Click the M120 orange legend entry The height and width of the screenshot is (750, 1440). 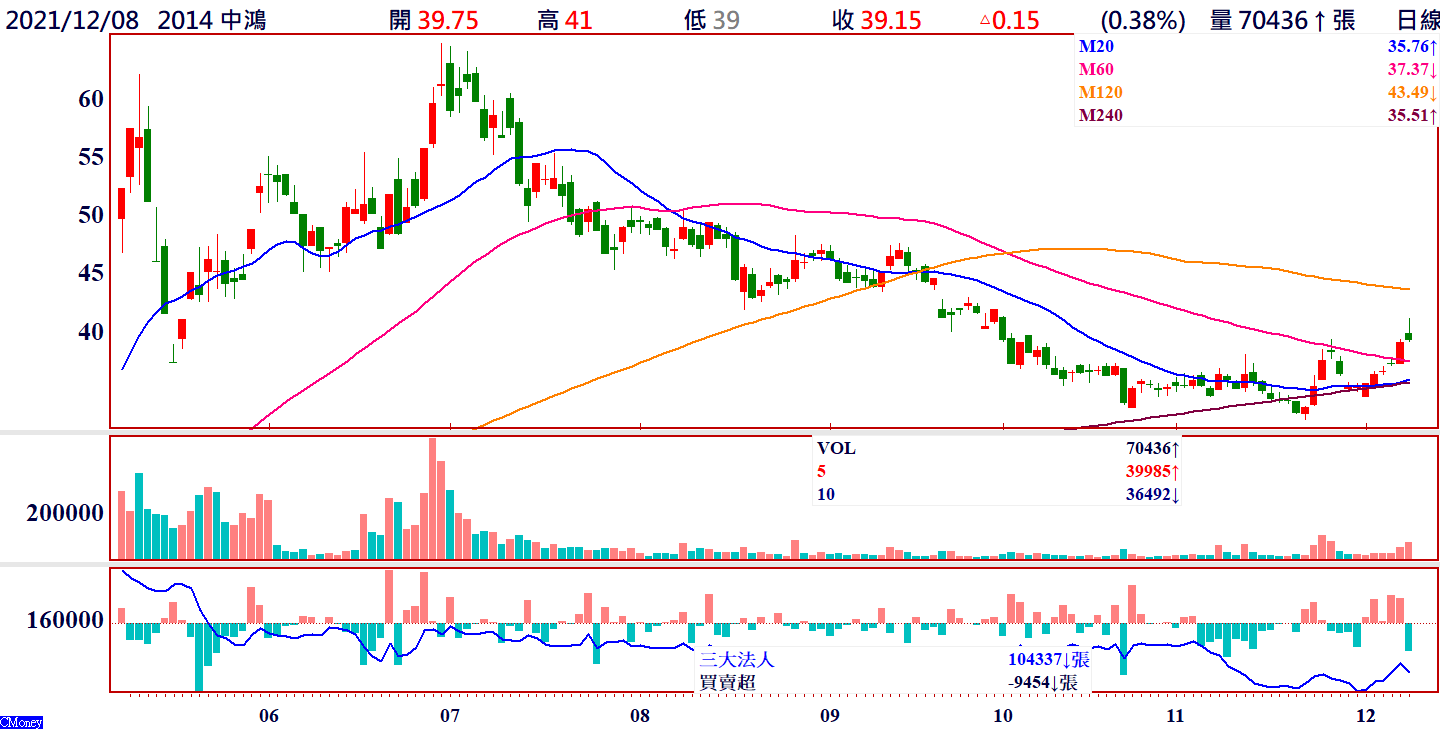point(1101,92)
